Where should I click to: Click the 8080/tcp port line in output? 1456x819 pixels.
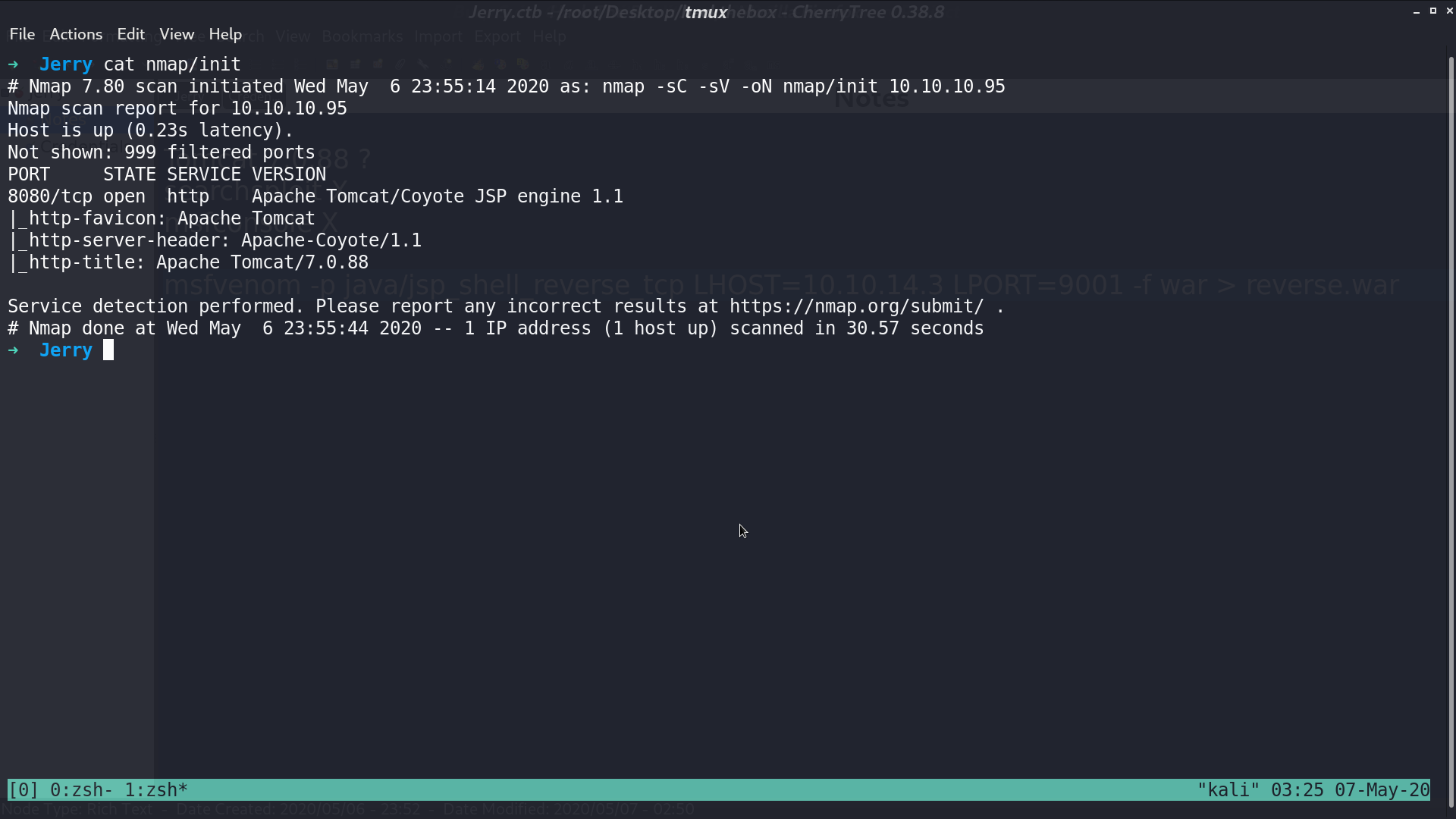pos(315,196)
